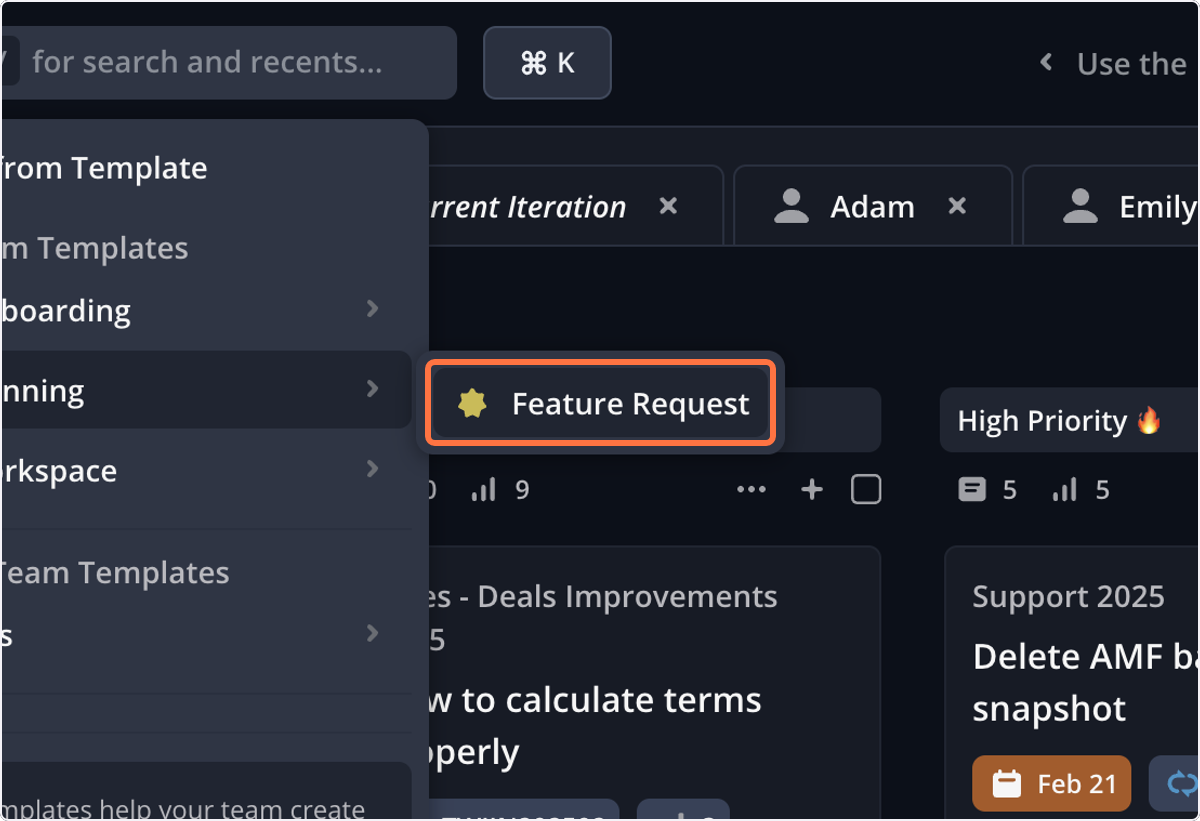Click the From Template header

tap(103, 168)
